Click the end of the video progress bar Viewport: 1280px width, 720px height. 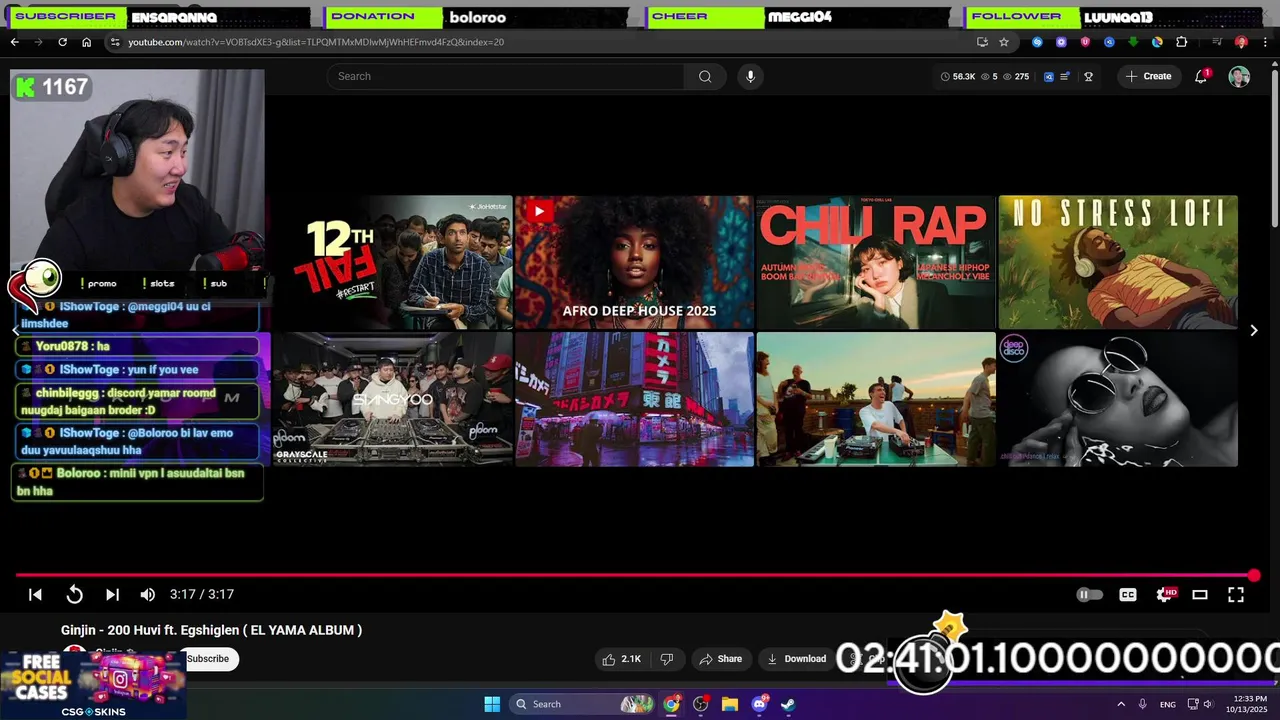[1254, 575]
